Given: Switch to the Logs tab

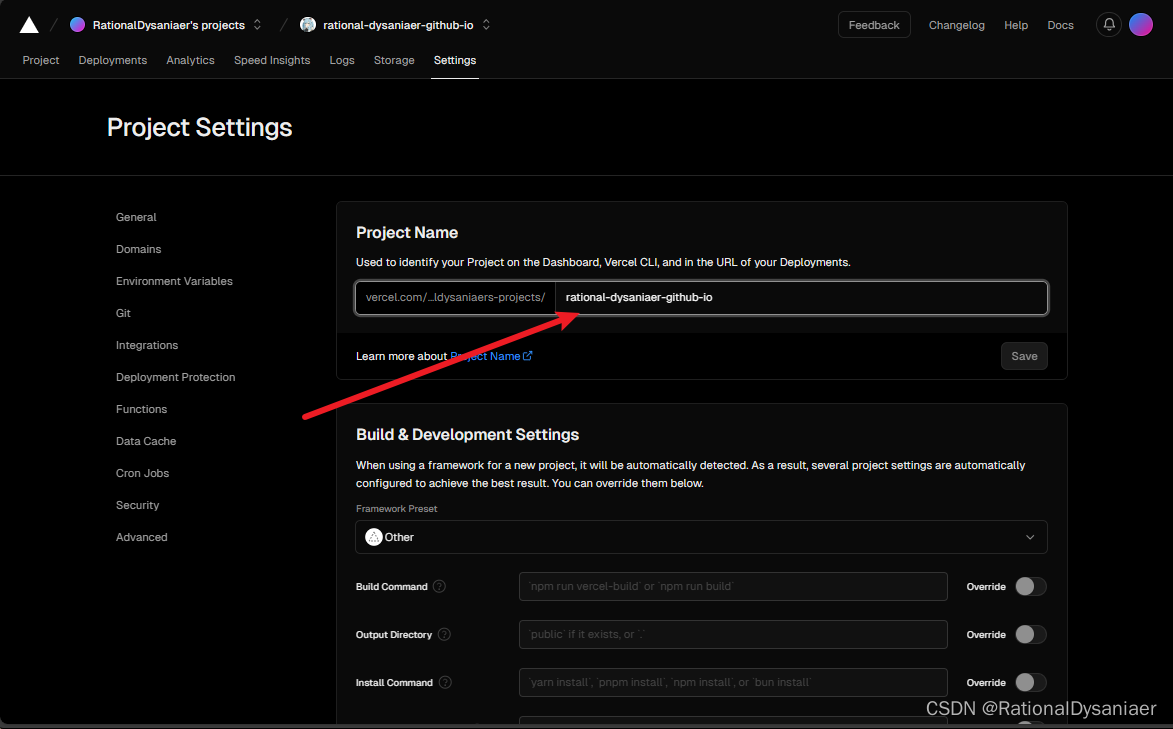Looking at the screenshot, I should coord(342,60).
